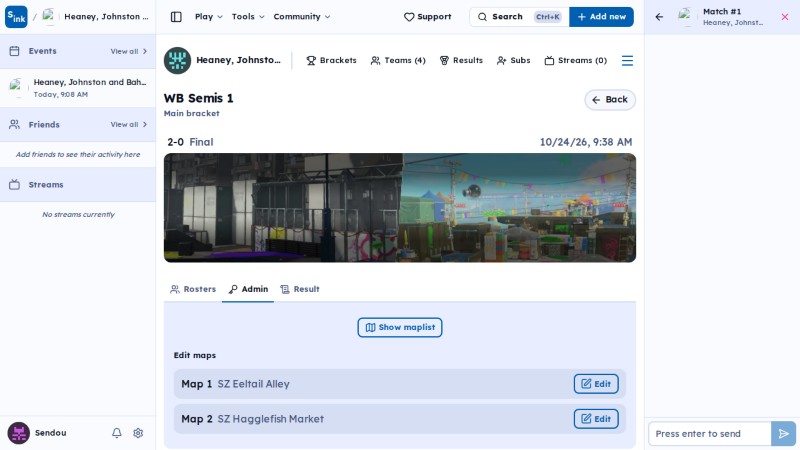Click the left stage banner image
Image resolution: width=800 pixels, height=450 pixels.
point(283,208)
